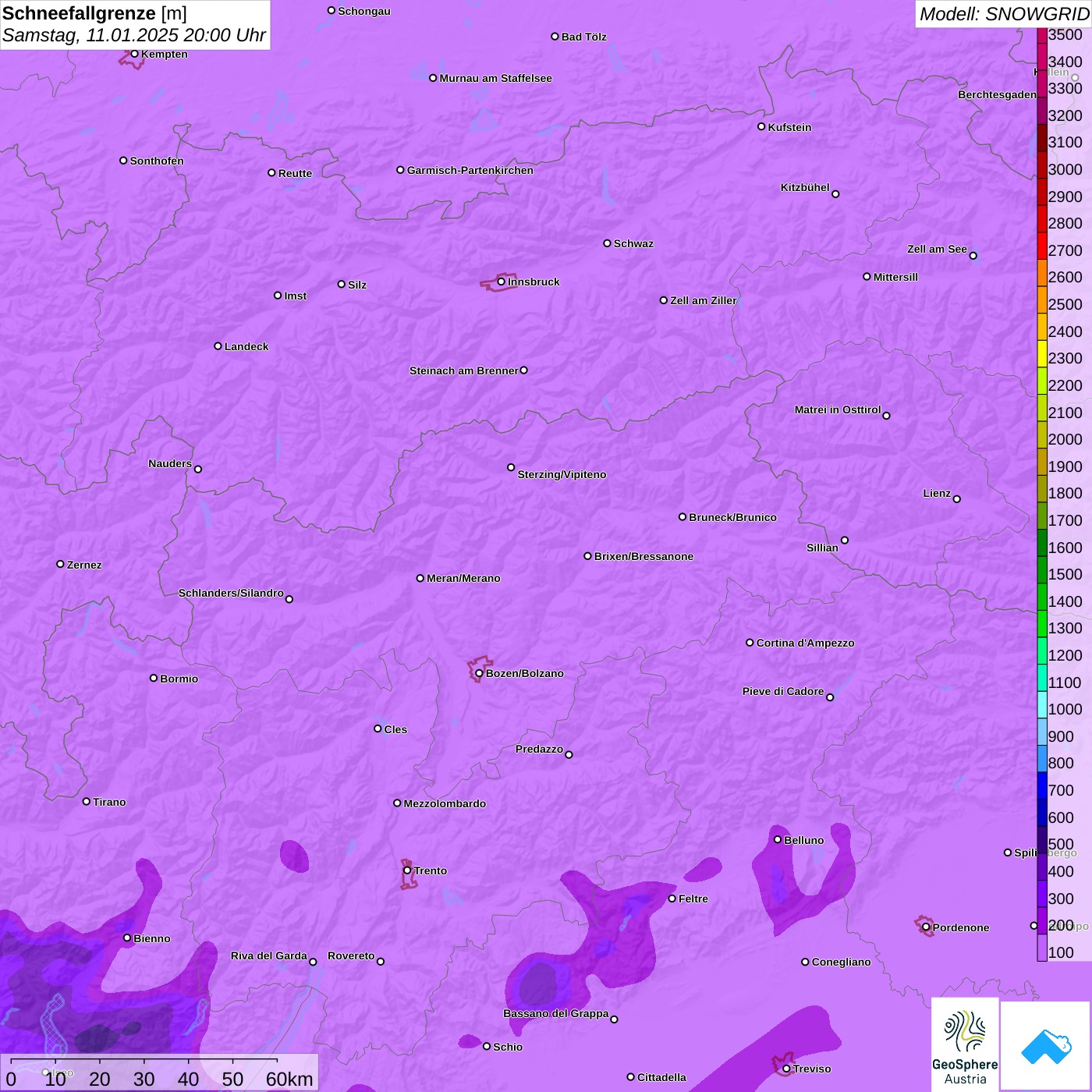
Task: Click the Belluno location dot
Action: point(777,839)
